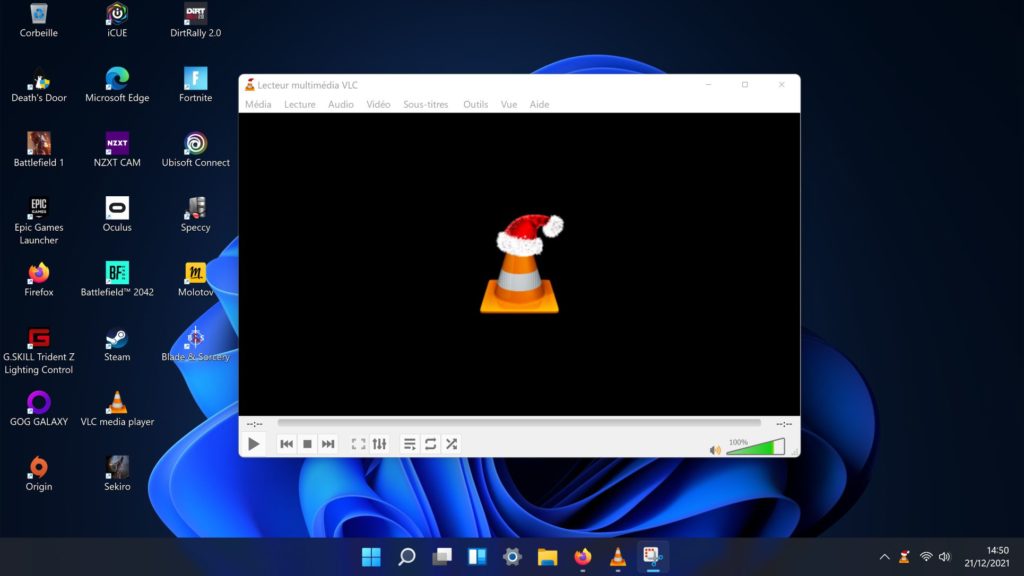Select the Blade & Sorcery desktop icon
This screenshot has width=1024, height=576.
[195, 344]
